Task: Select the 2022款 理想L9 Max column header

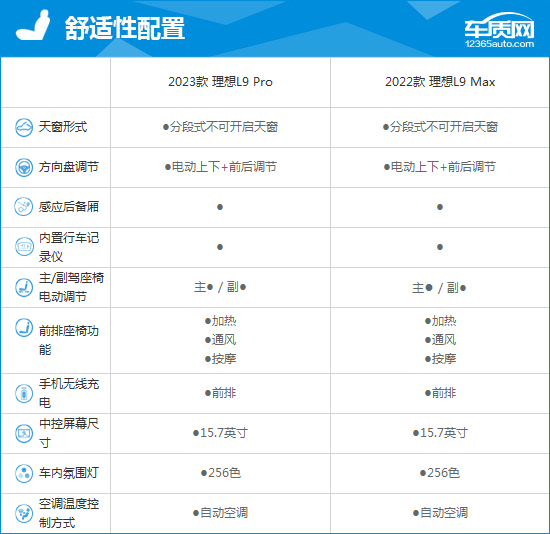Action: [440, 82]
